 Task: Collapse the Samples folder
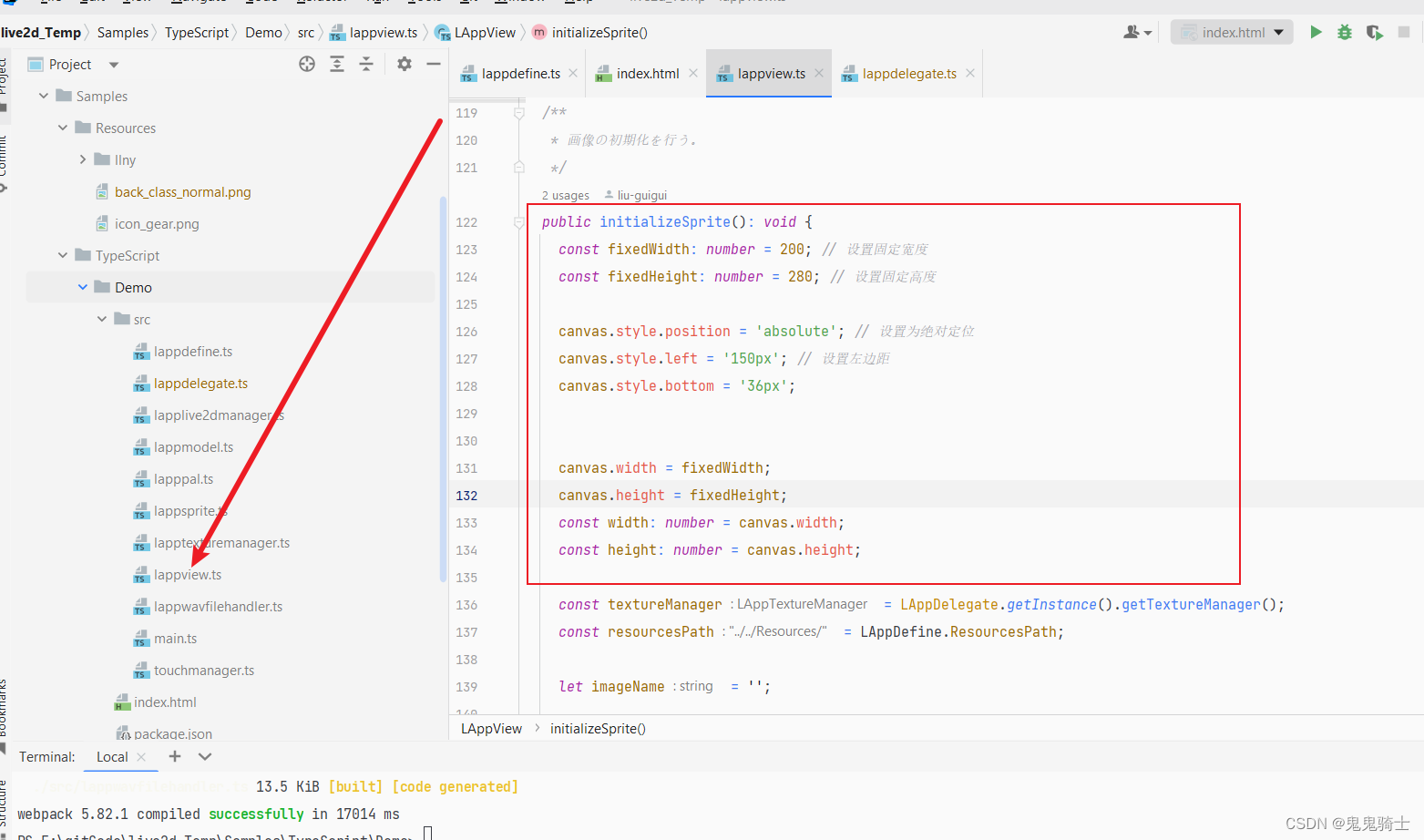click(x=44, y=96)
